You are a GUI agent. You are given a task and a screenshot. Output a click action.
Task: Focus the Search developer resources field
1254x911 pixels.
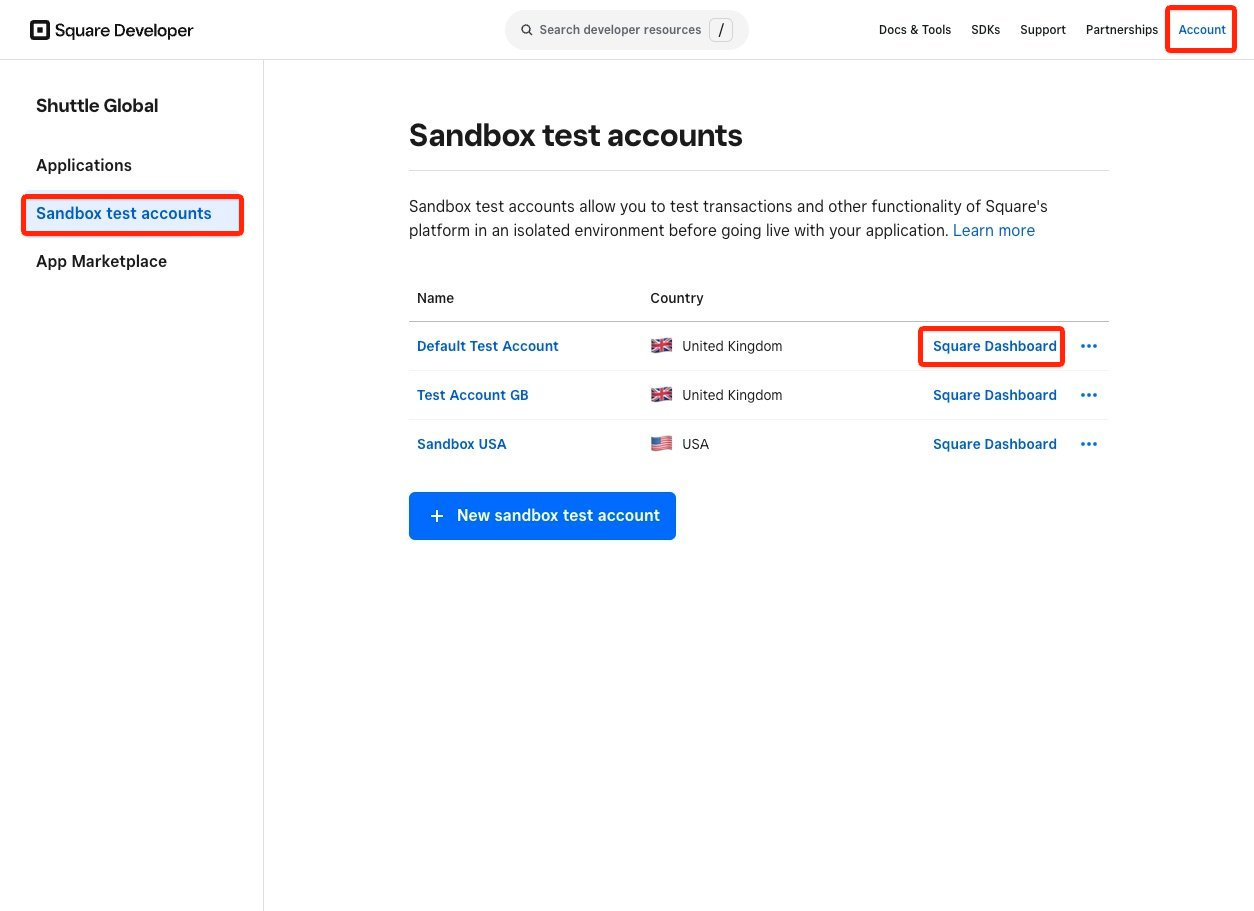coord(626,30)
